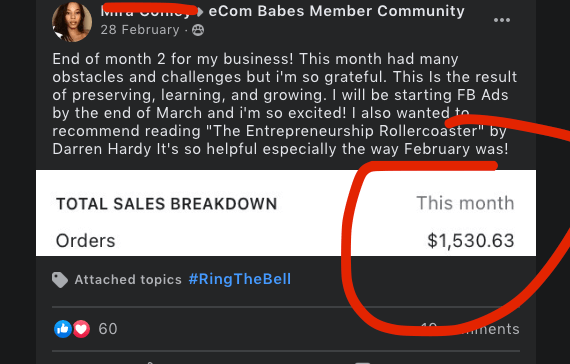Click the Orders row label
The image size is (570, 364).
(85, 241)
